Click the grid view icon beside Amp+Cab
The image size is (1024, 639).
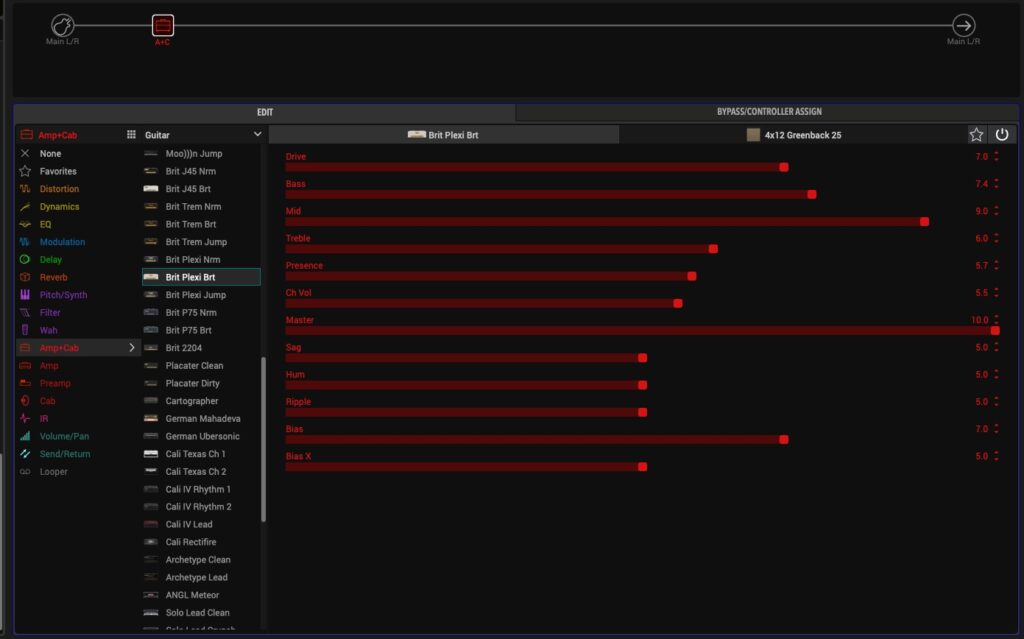131,134
